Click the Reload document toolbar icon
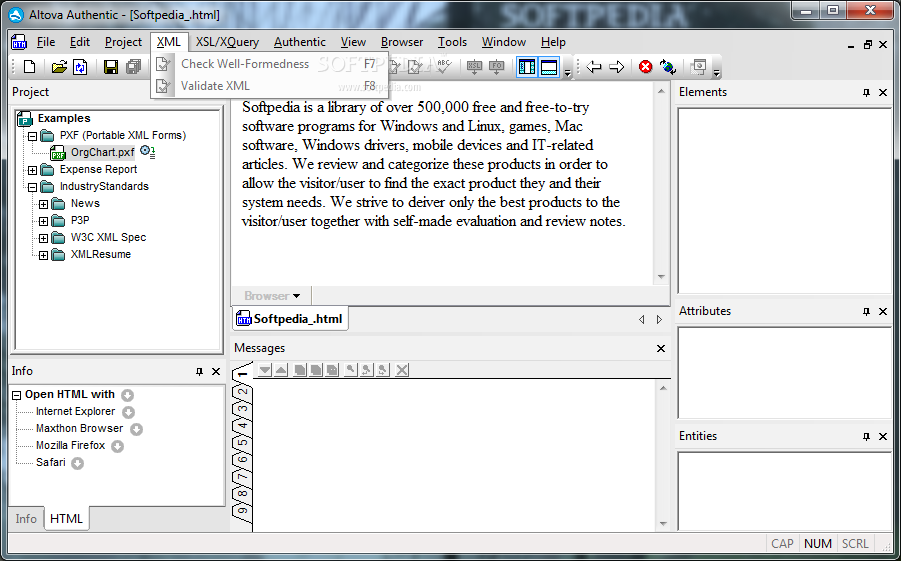 coord(79,67)
